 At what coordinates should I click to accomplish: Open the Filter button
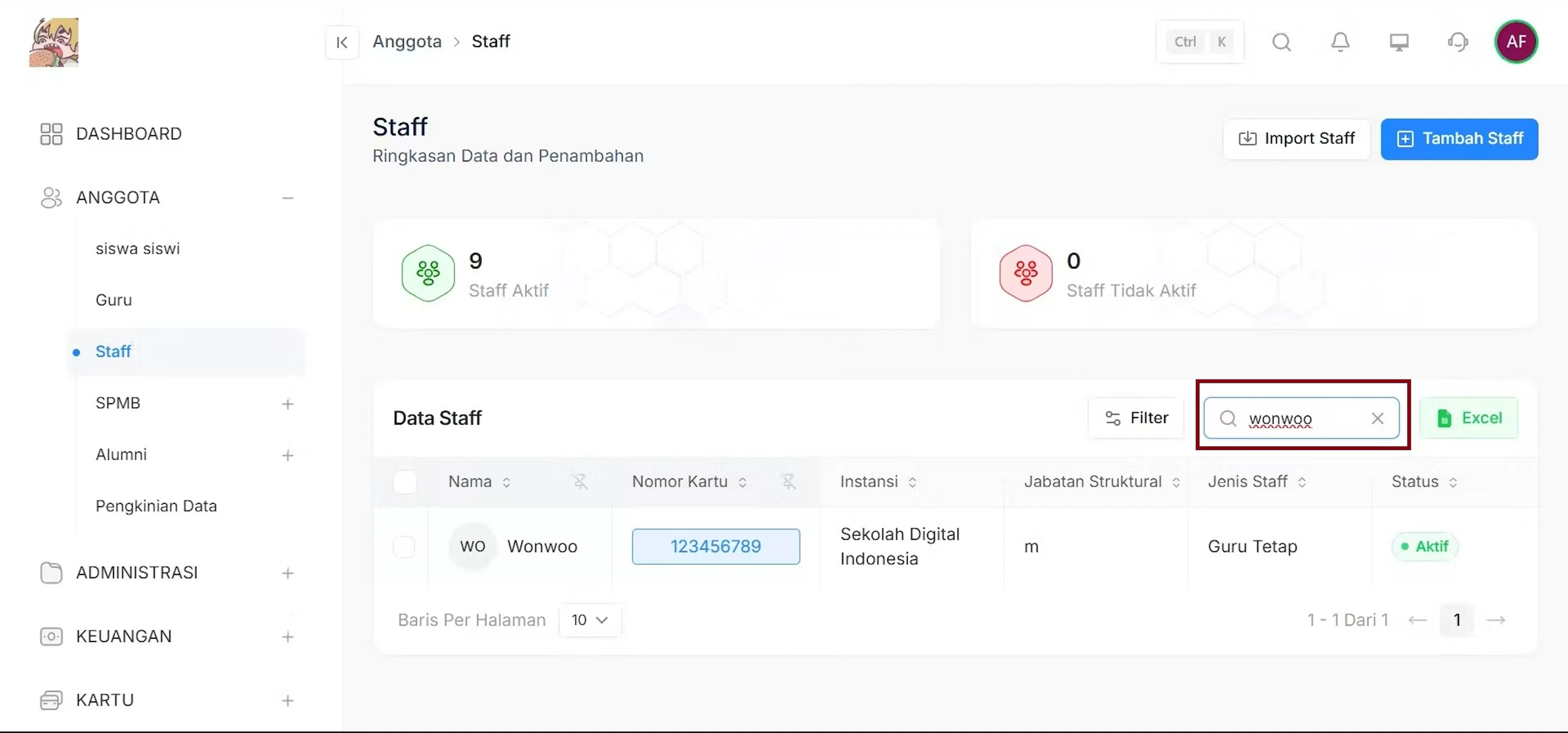tap(1136, 419)
